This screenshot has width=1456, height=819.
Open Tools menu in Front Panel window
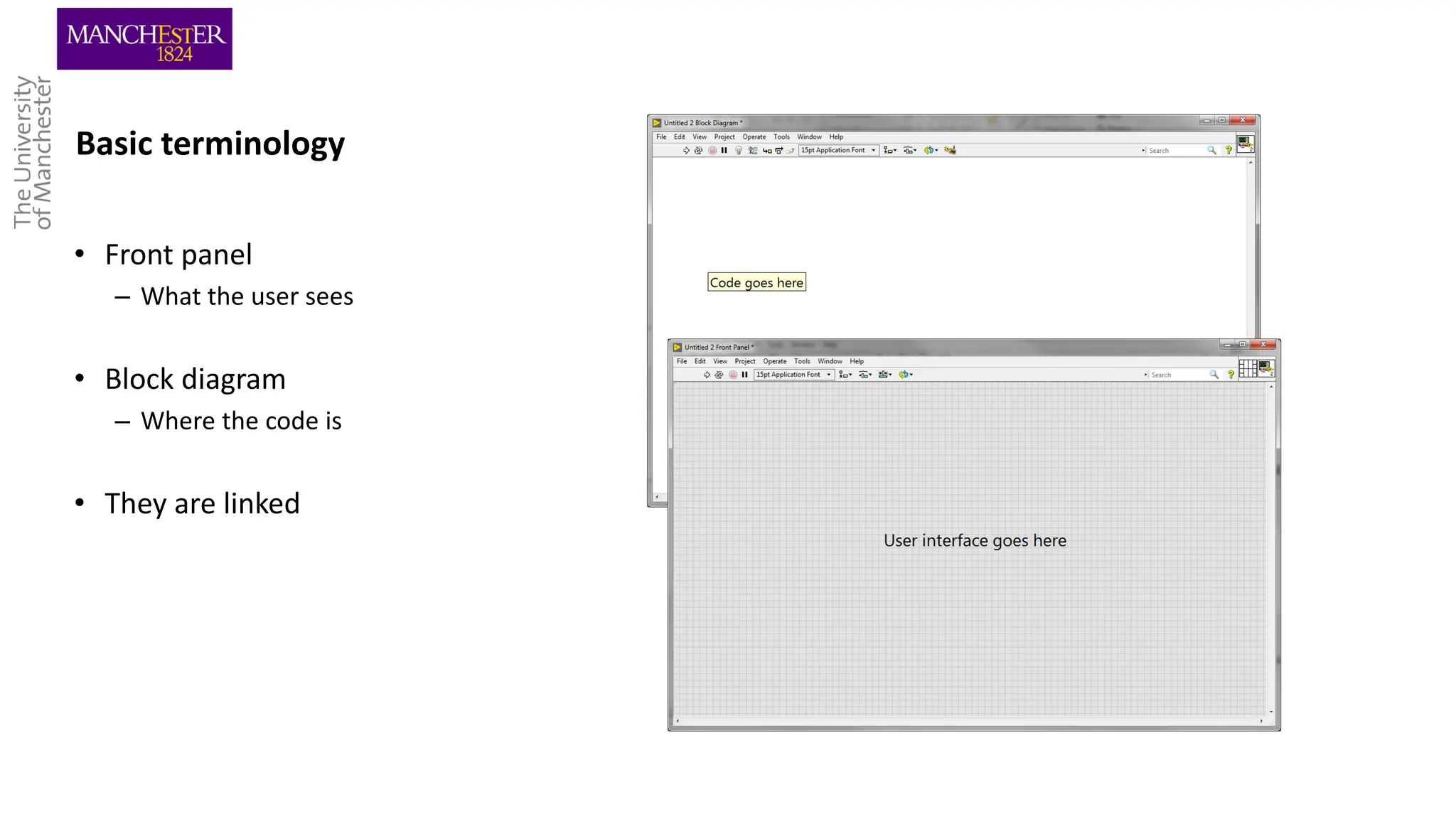point(802,361)
